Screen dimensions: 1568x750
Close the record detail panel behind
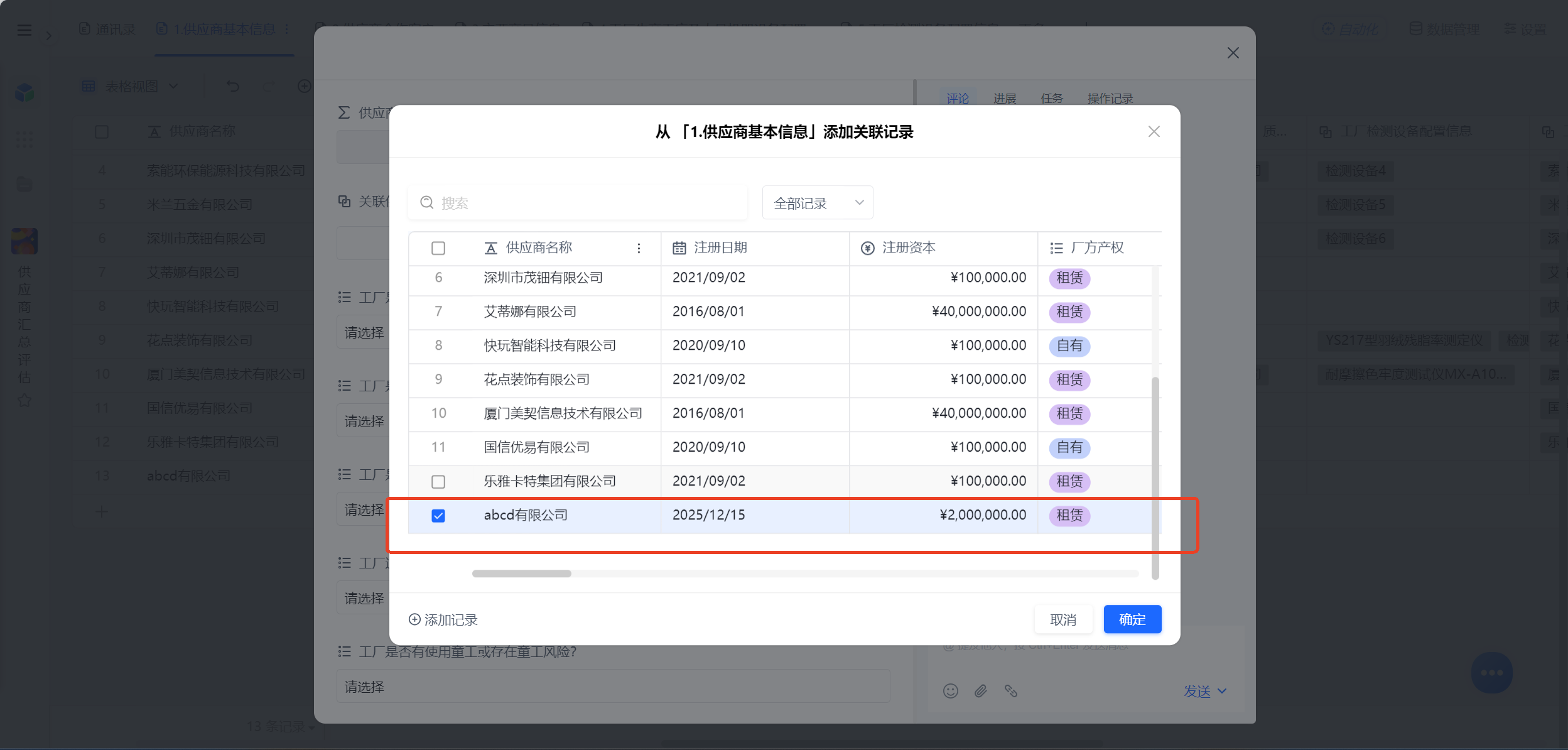1233,53
